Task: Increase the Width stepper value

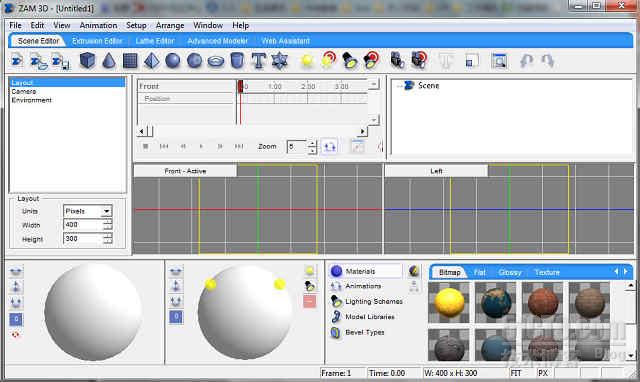Action: (108, 222)
